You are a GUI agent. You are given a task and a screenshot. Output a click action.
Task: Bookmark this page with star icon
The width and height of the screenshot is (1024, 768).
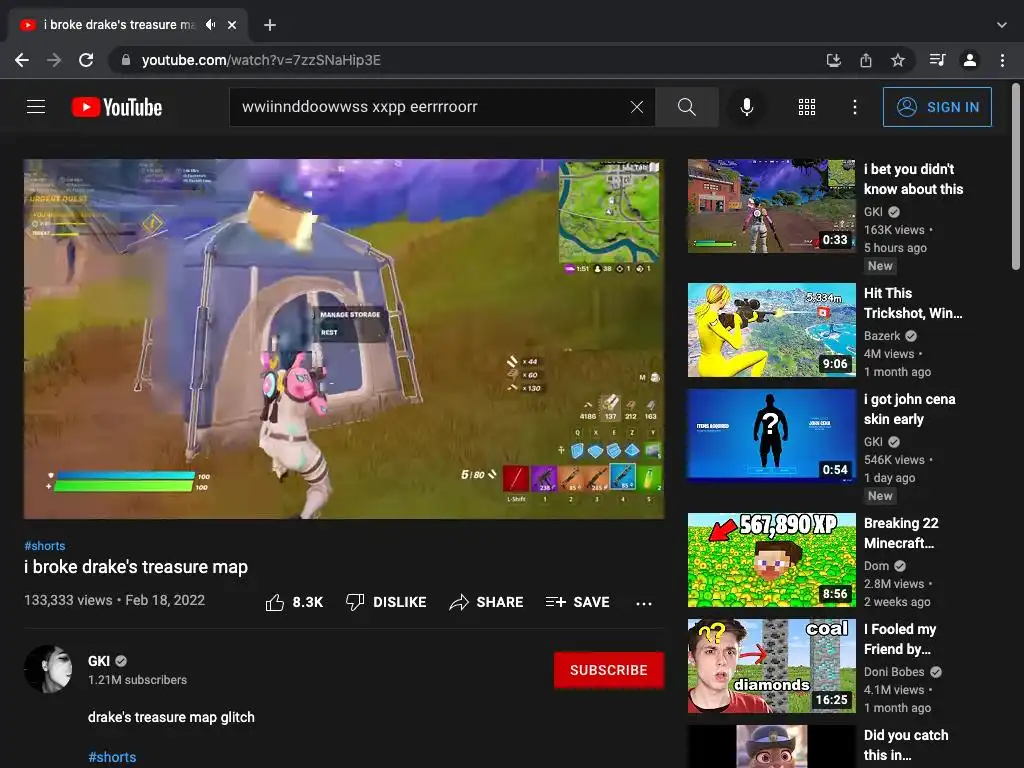click(x=898, y=60)
